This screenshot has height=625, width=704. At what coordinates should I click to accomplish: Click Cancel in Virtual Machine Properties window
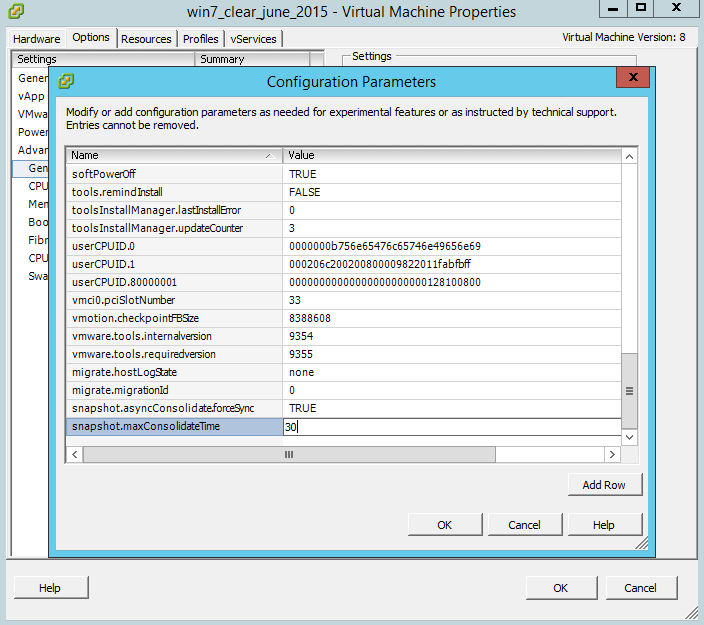pos(641,588)
